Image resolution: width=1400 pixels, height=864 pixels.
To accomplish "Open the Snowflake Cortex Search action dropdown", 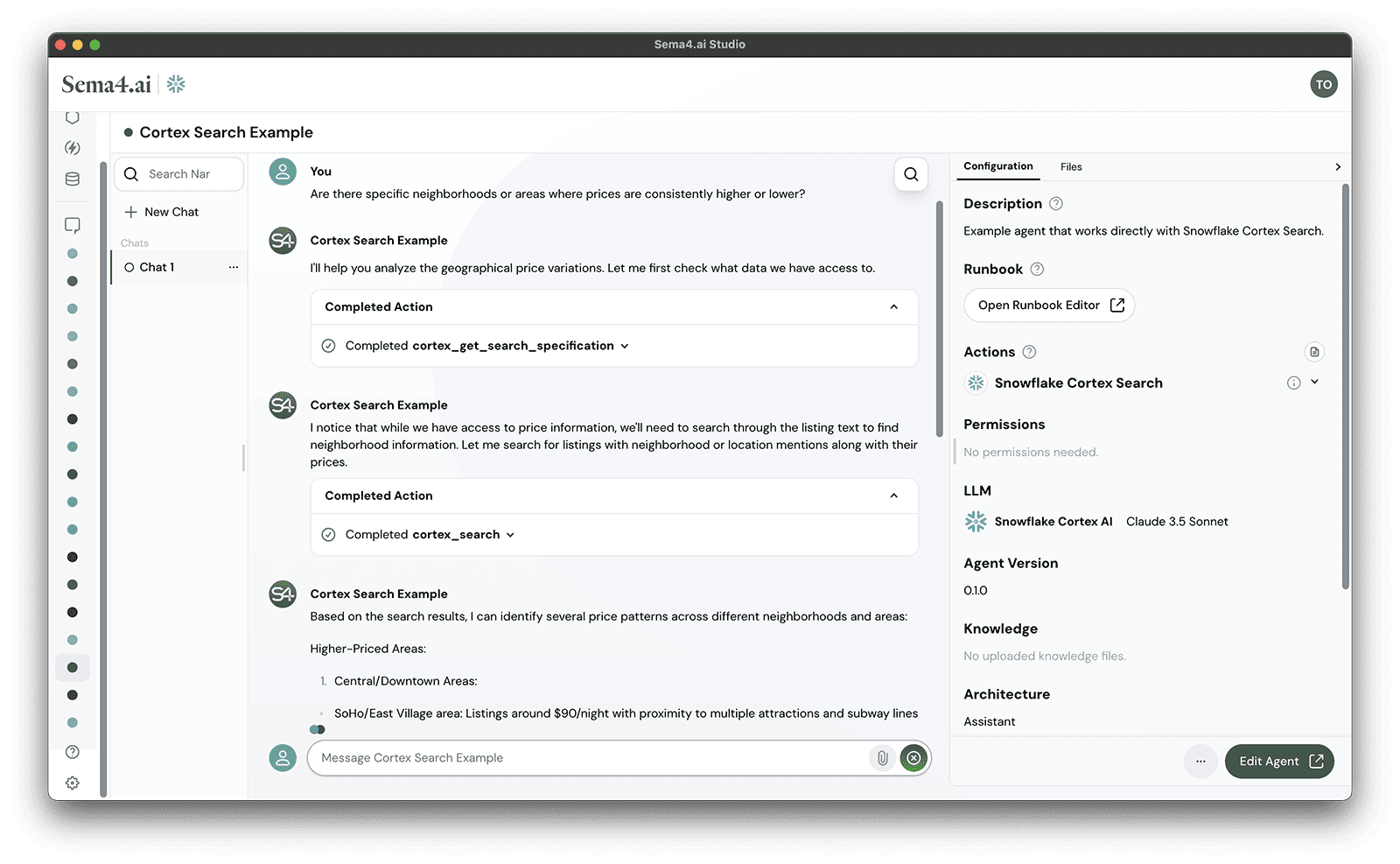I will click(x=1314, y=383).
